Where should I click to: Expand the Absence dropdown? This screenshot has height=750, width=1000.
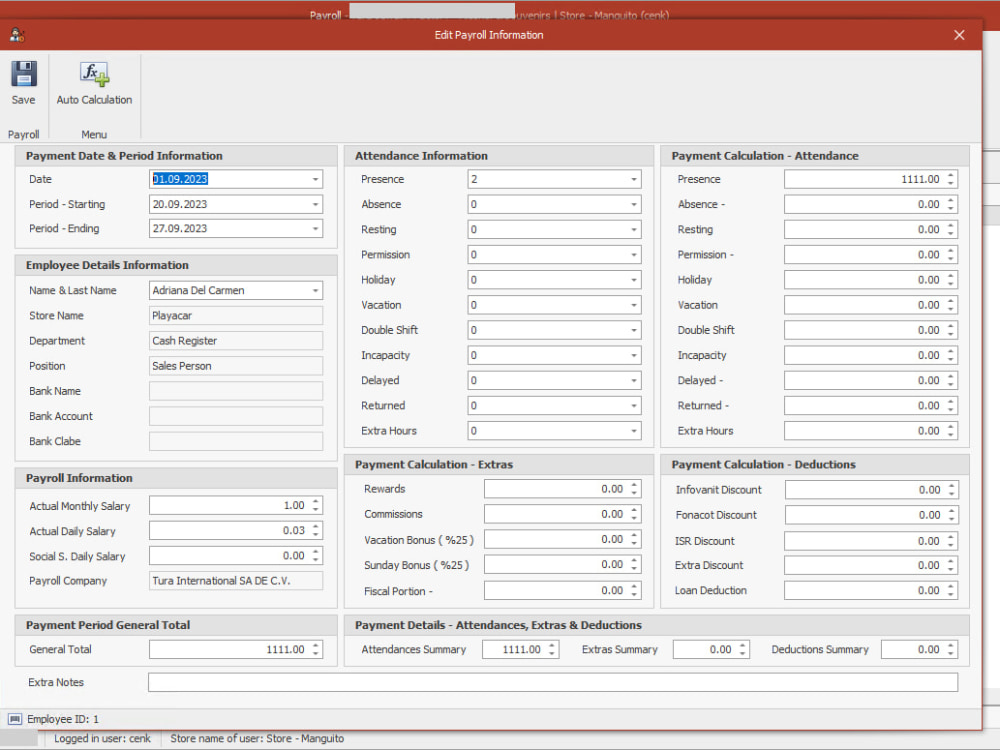[x=632, y=204]
